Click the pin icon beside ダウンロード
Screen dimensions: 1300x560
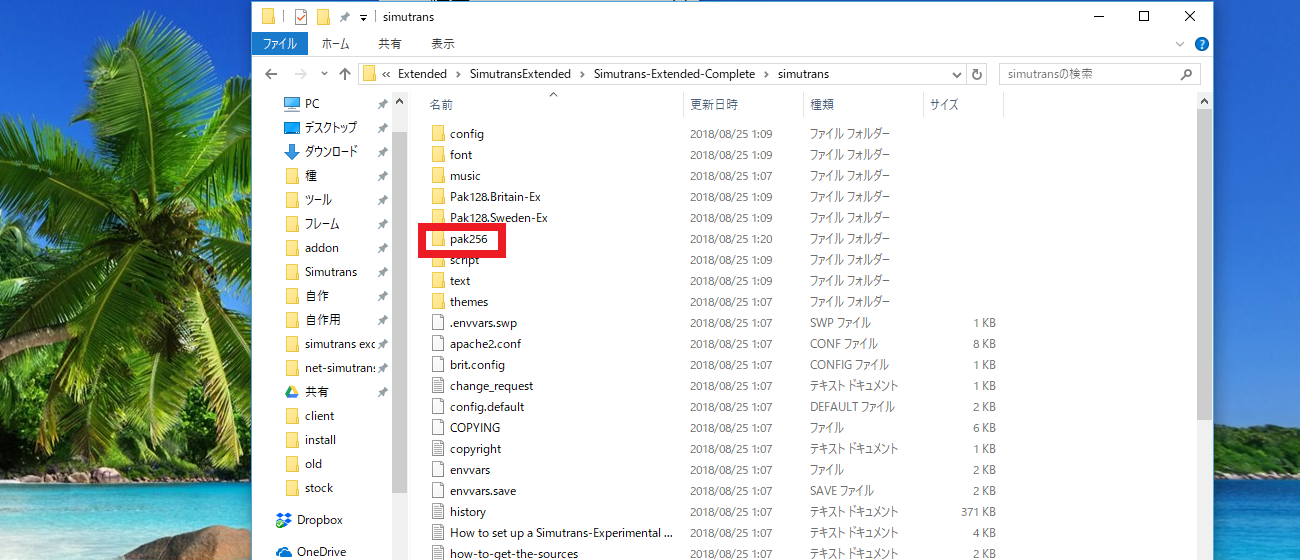[x=382, y=152]
